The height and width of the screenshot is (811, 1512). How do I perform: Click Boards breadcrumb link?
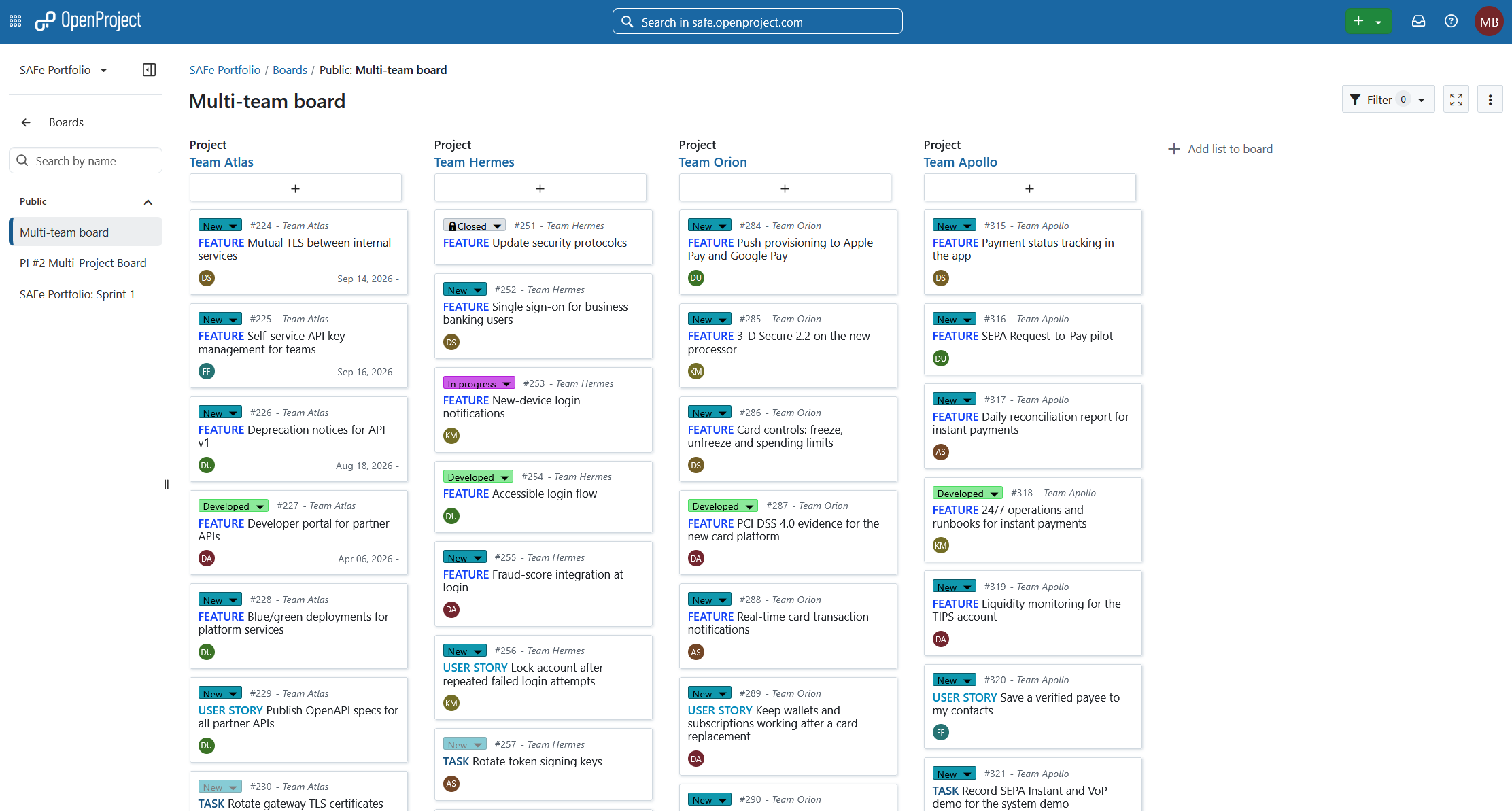coord(290,70)
